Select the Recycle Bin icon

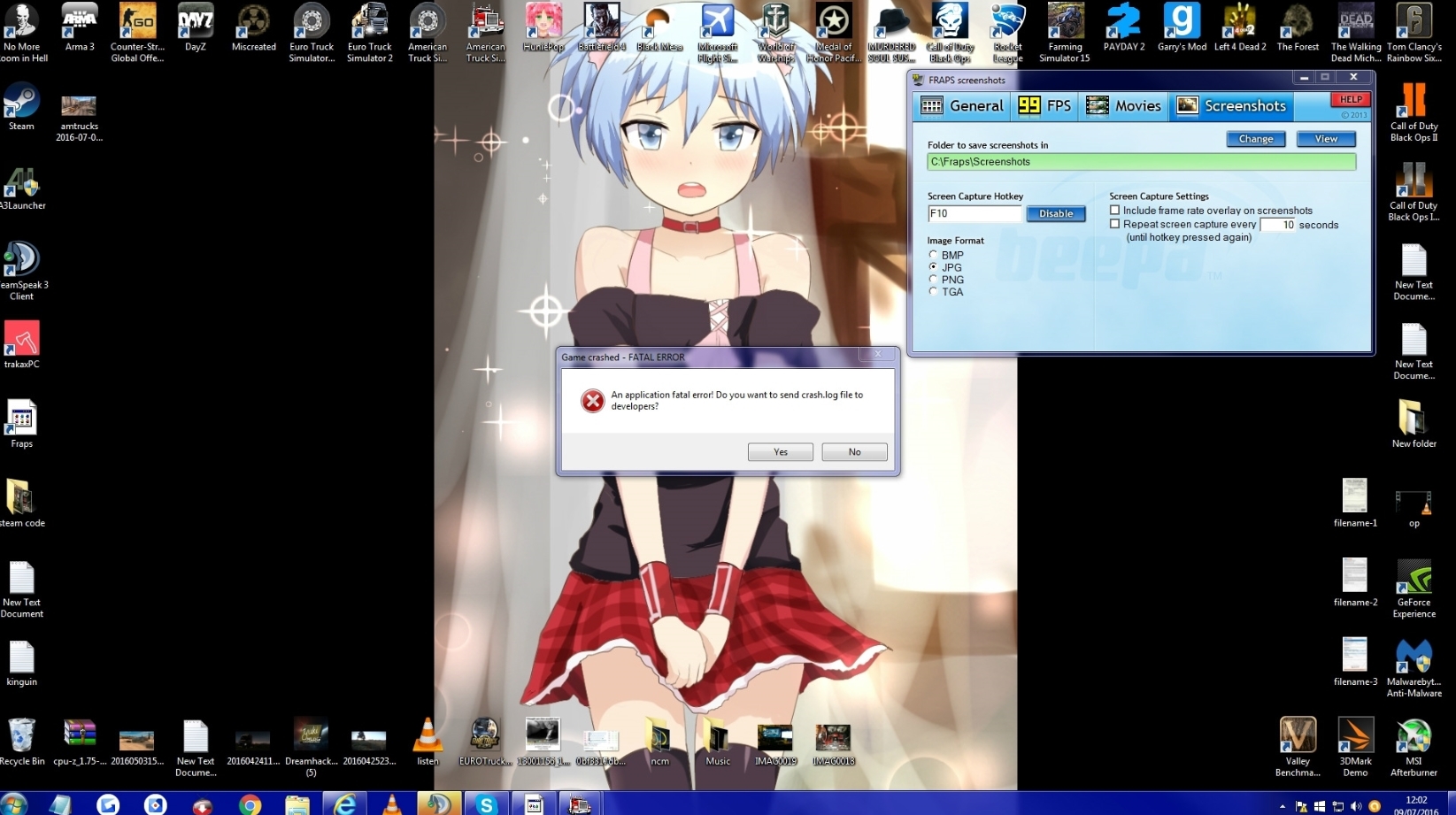[21, 742]
